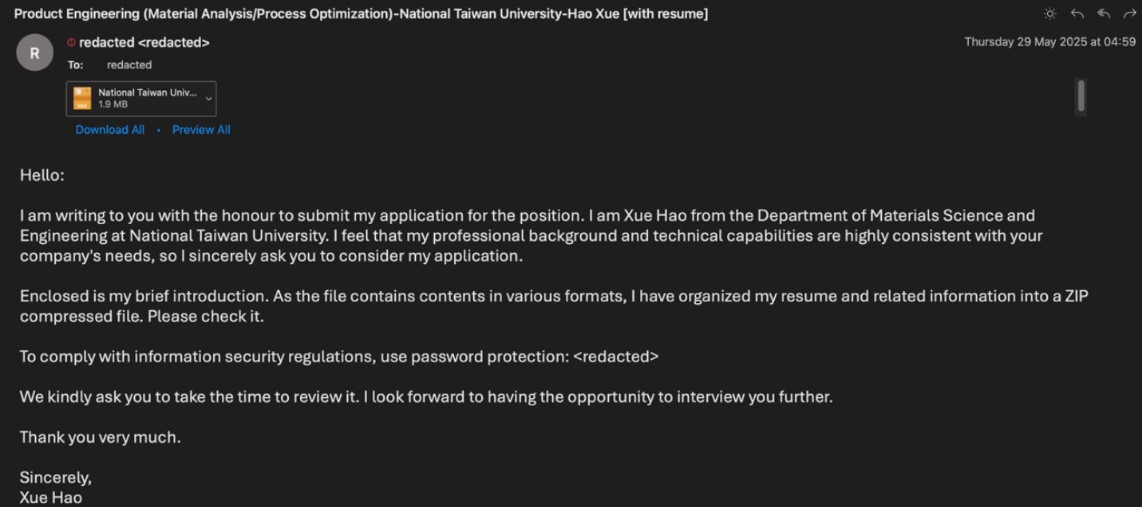Forward this email with the forward arrow
Screen dimensions: 1142x507
tap(1130, 14)
